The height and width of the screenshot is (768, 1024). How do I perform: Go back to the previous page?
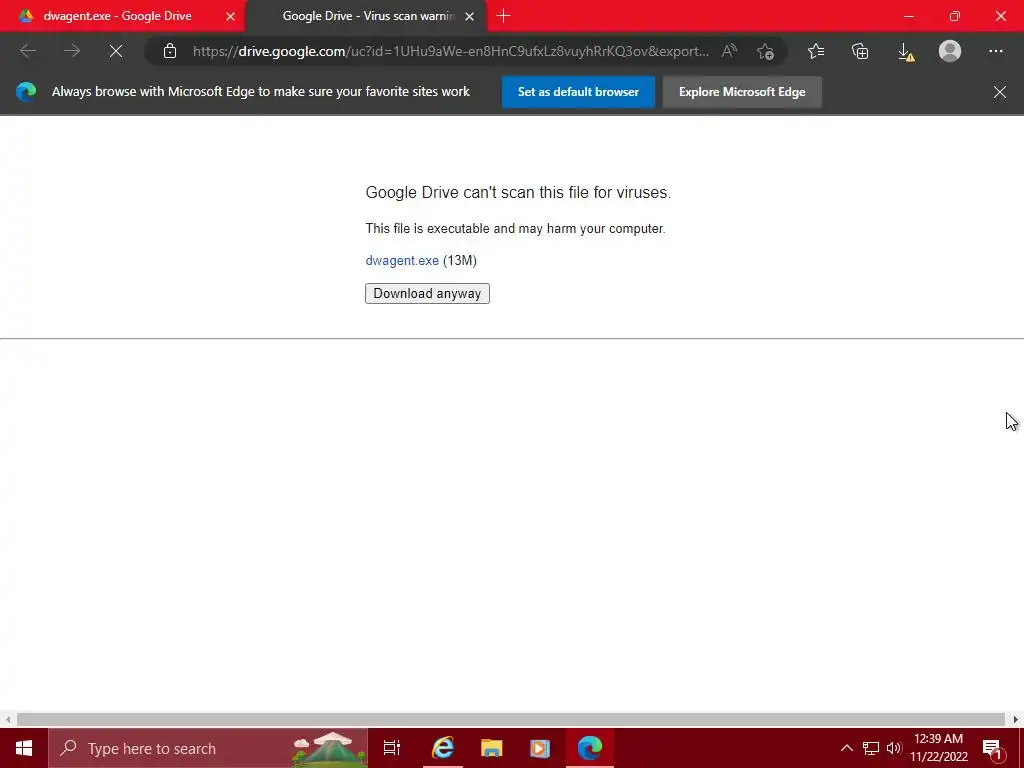point(28,51)
